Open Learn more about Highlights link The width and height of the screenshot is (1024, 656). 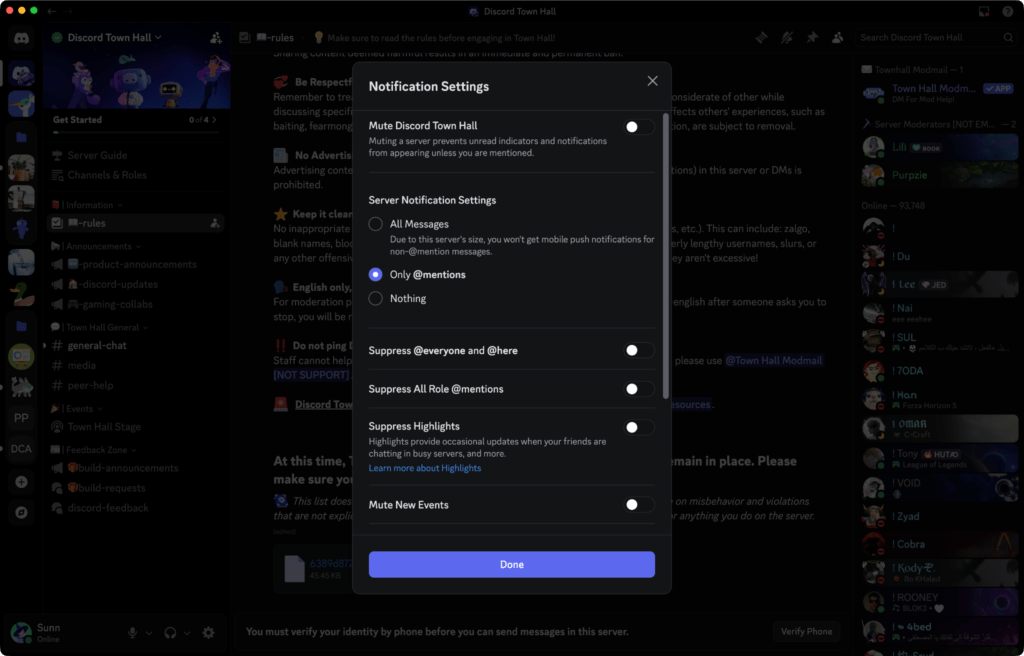[424, 468]
